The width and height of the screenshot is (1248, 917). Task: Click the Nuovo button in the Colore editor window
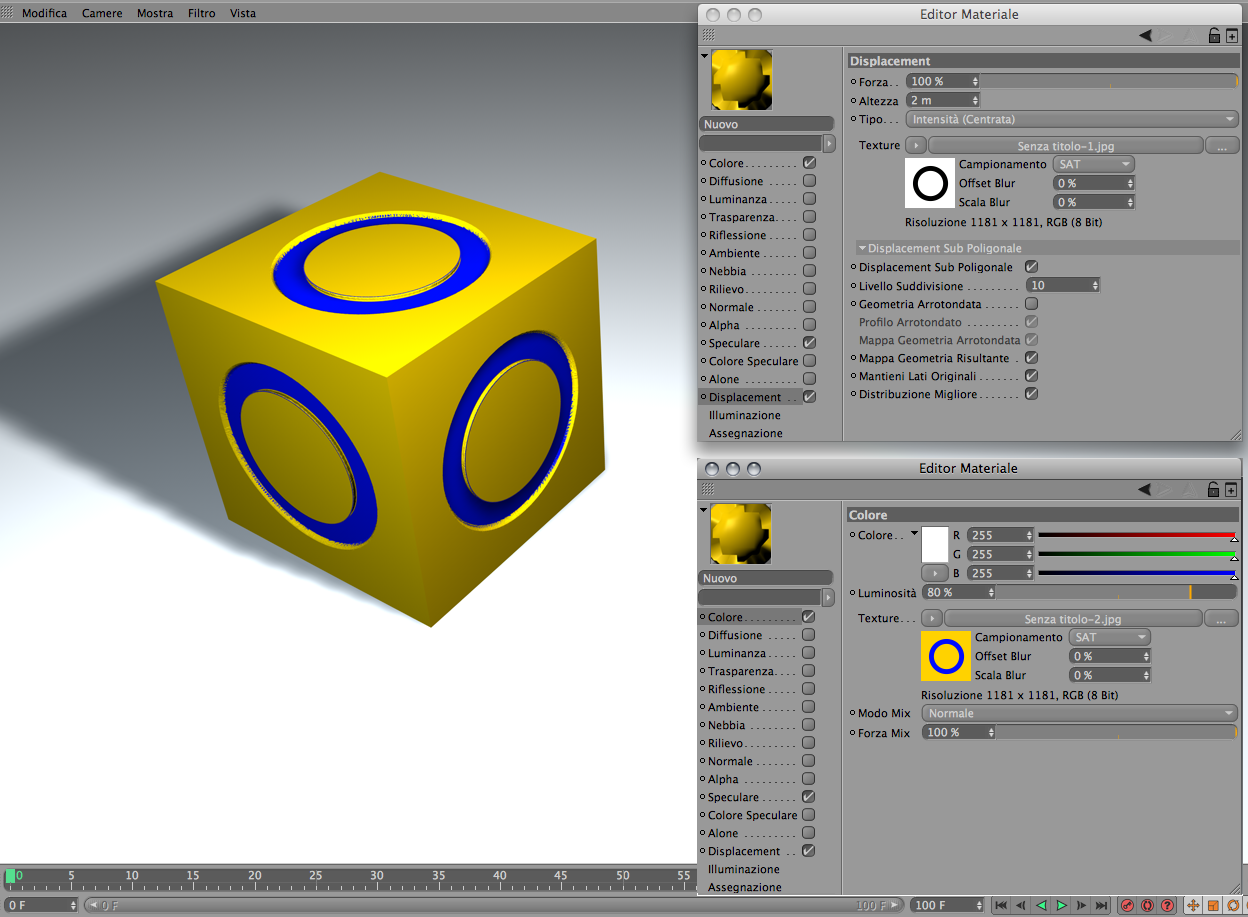point(766,578)
